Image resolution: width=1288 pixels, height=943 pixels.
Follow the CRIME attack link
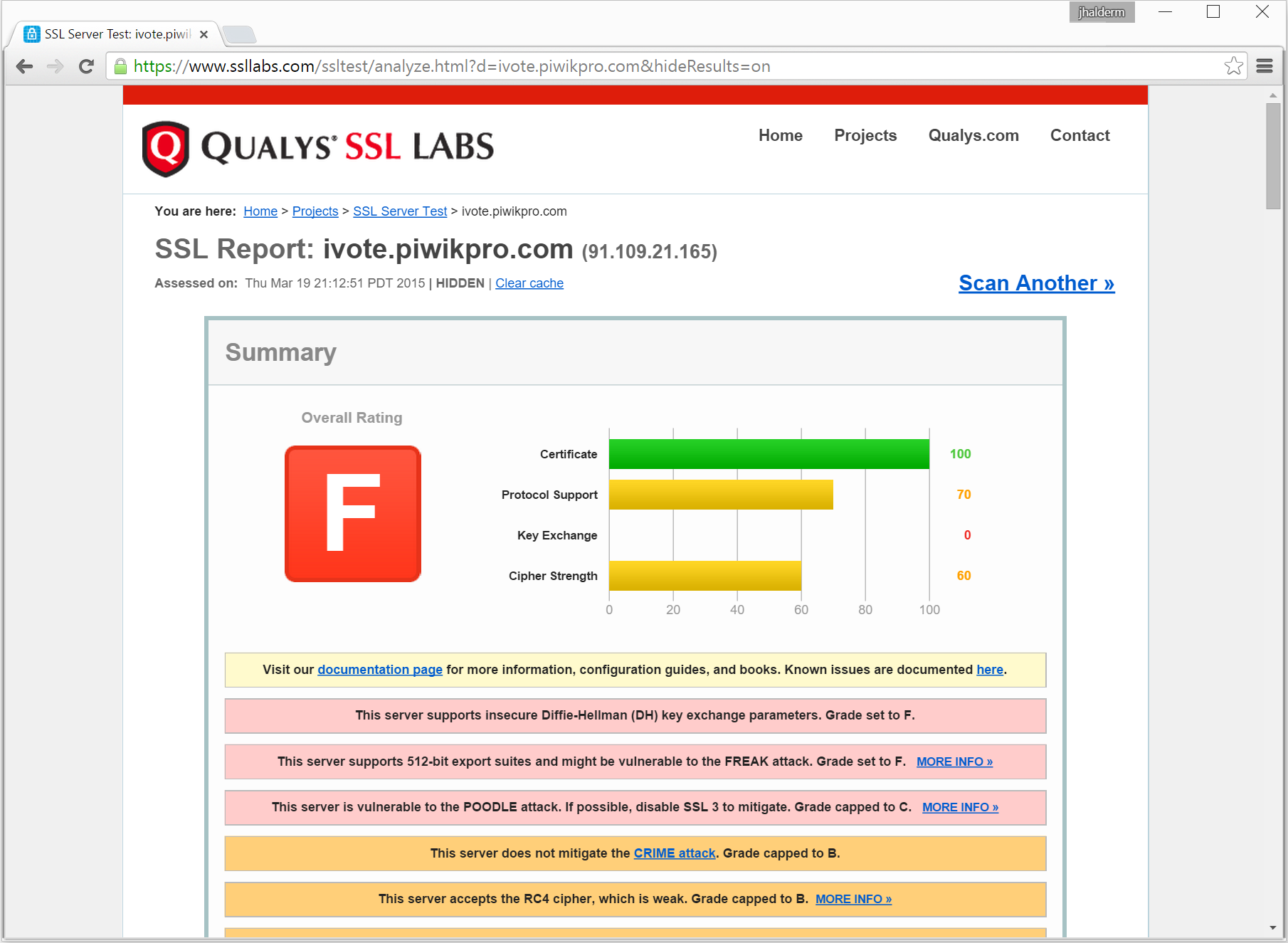[675, 853]
